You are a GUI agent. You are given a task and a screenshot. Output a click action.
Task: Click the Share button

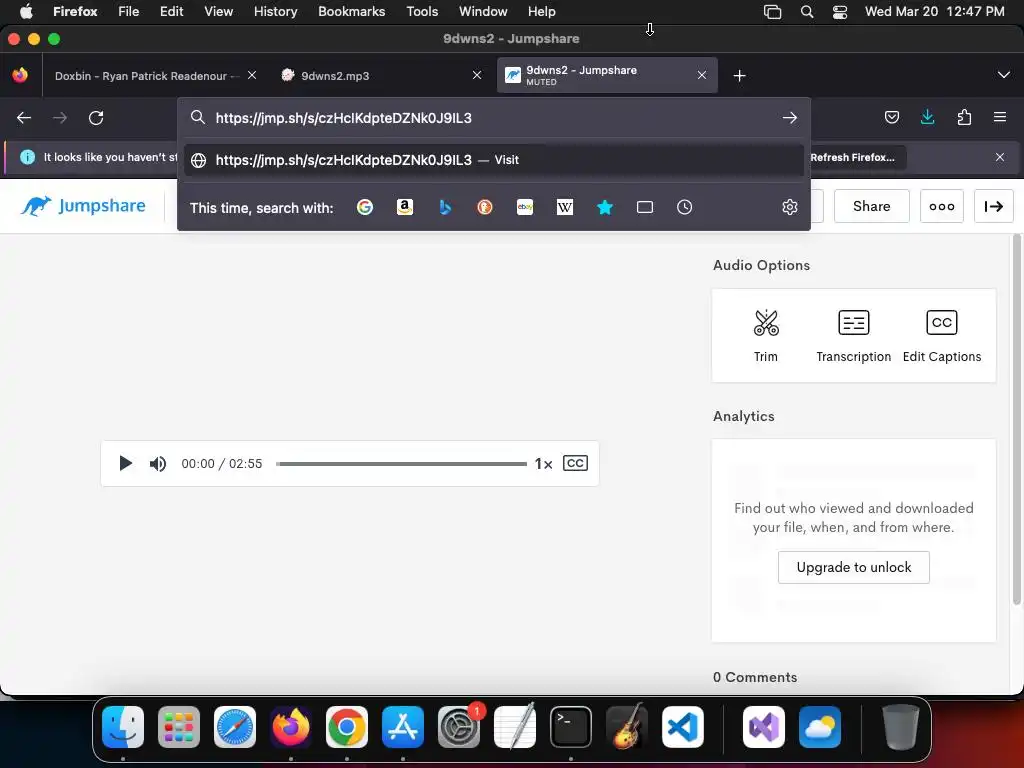(x=871, y=206)
